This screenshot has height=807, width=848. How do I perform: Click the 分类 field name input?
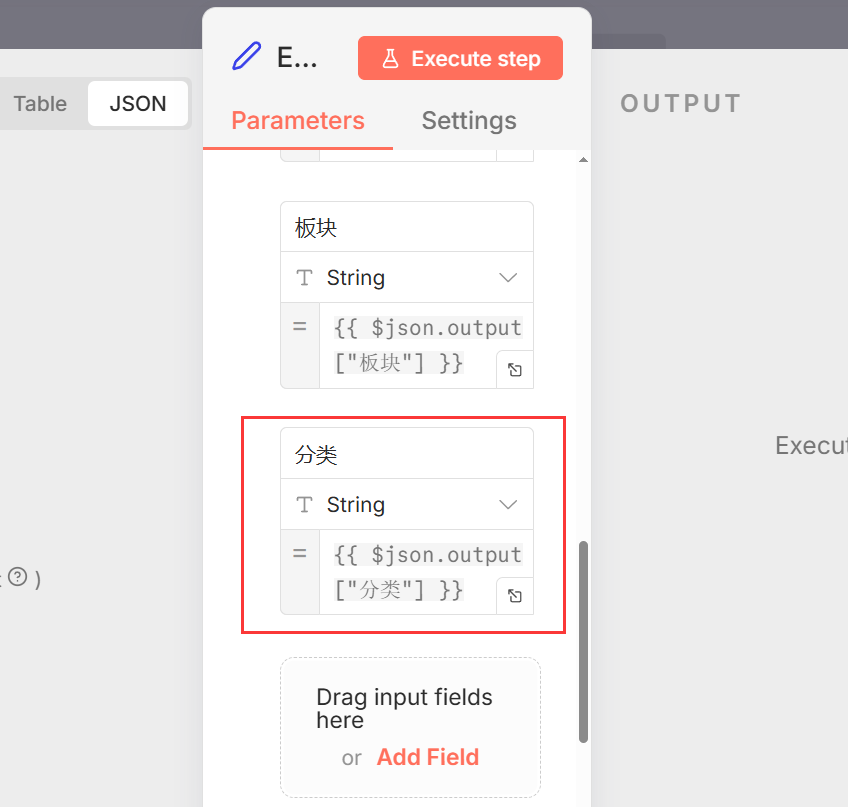406,455
